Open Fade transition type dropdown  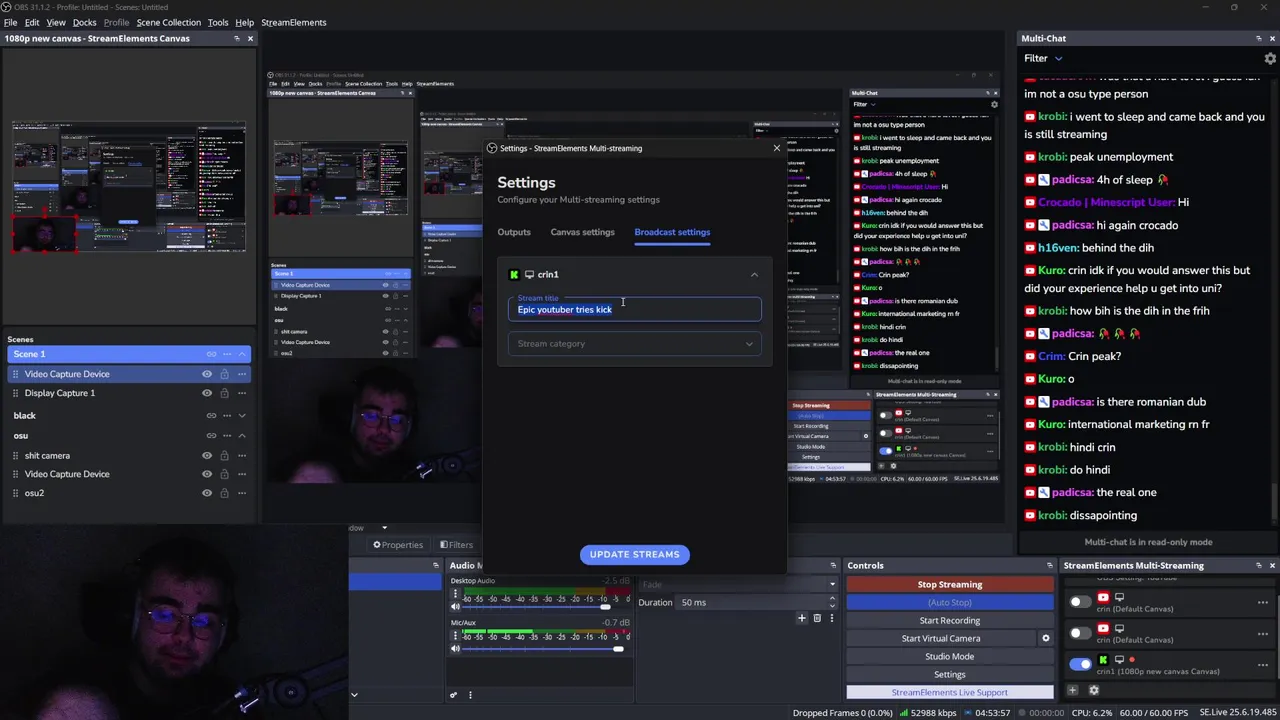click(x=740, y=584)
